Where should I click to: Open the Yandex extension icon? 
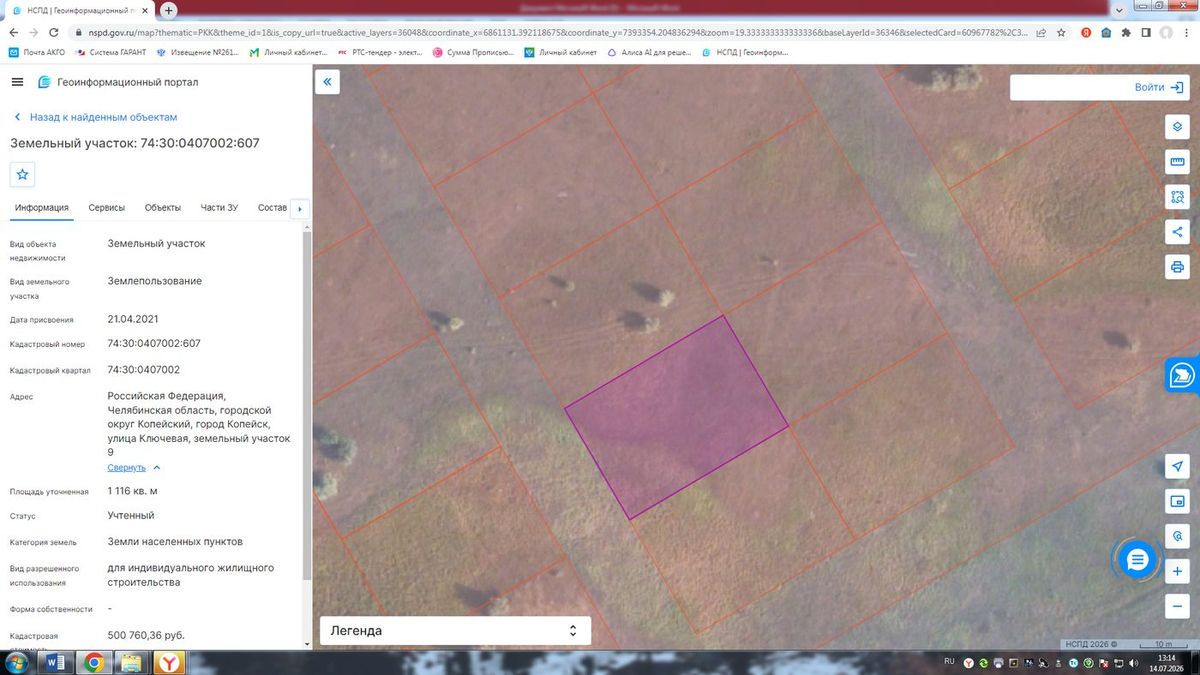(1085, 32)
